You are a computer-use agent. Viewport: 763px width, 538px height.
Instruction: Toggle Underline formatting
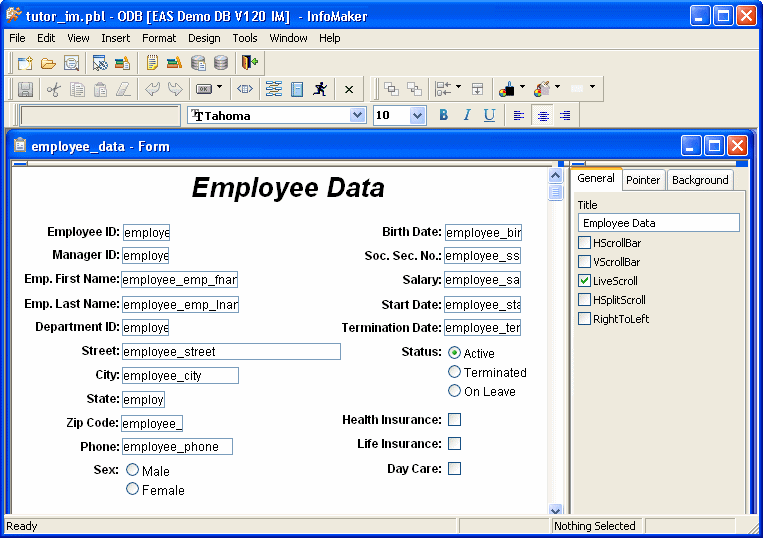[490, 115]
